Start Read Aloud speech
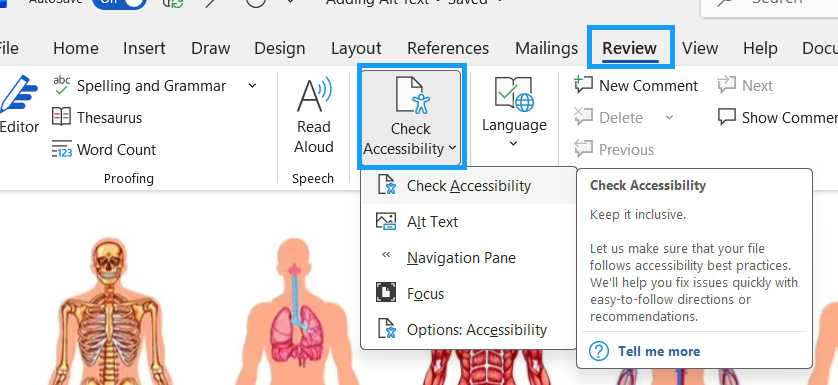838x385 pixels. (x=314, y=115)
